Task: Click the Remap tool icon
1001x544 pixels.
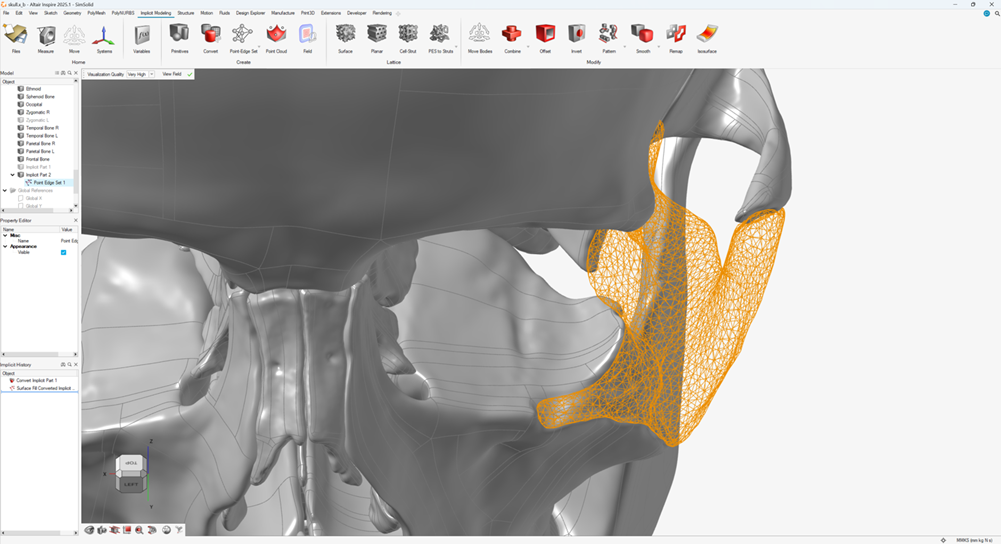Action: (676, 36)
